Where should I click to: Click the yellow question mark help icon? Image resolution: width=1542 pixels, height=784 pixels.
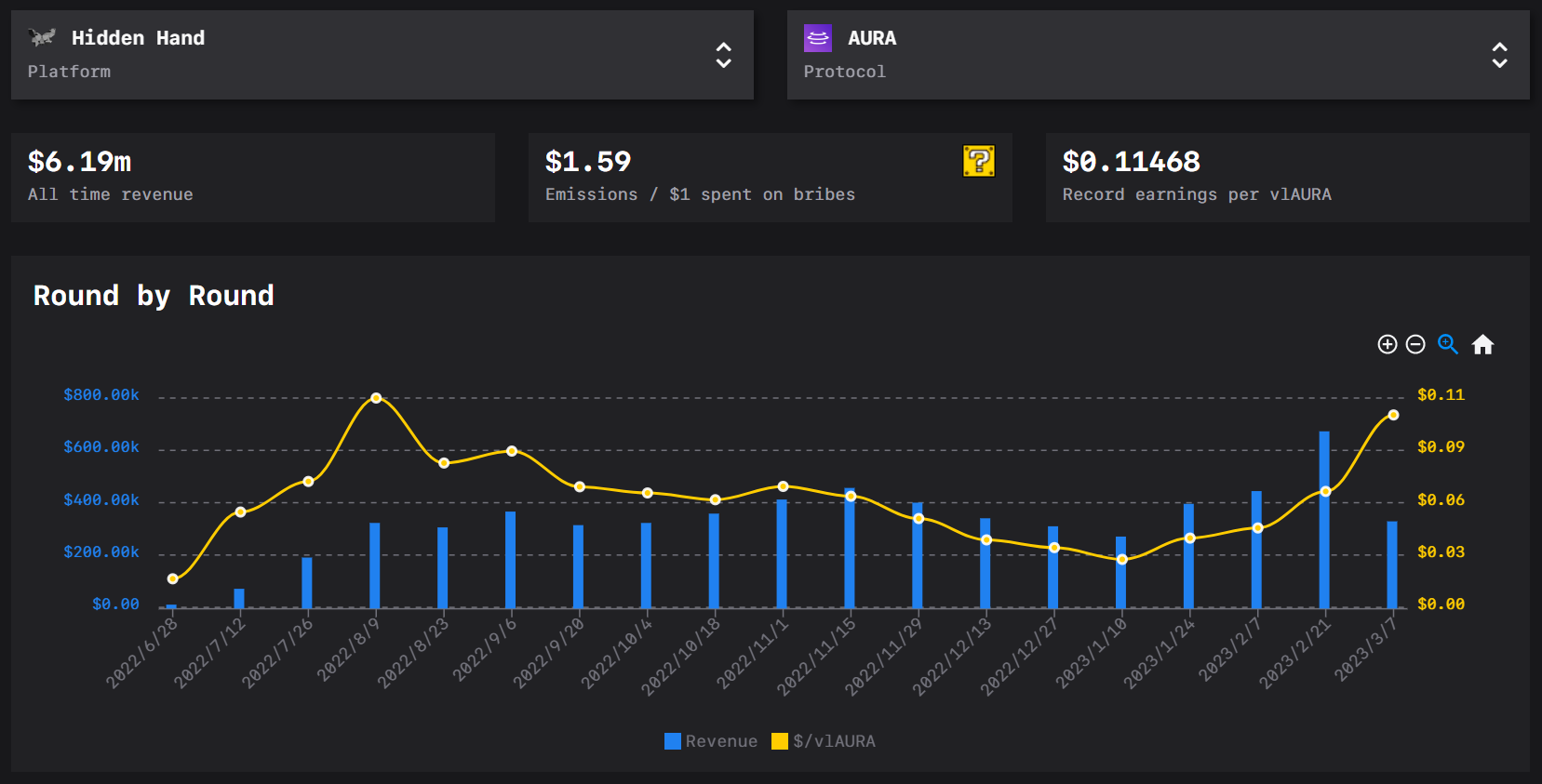click(978, 161)
